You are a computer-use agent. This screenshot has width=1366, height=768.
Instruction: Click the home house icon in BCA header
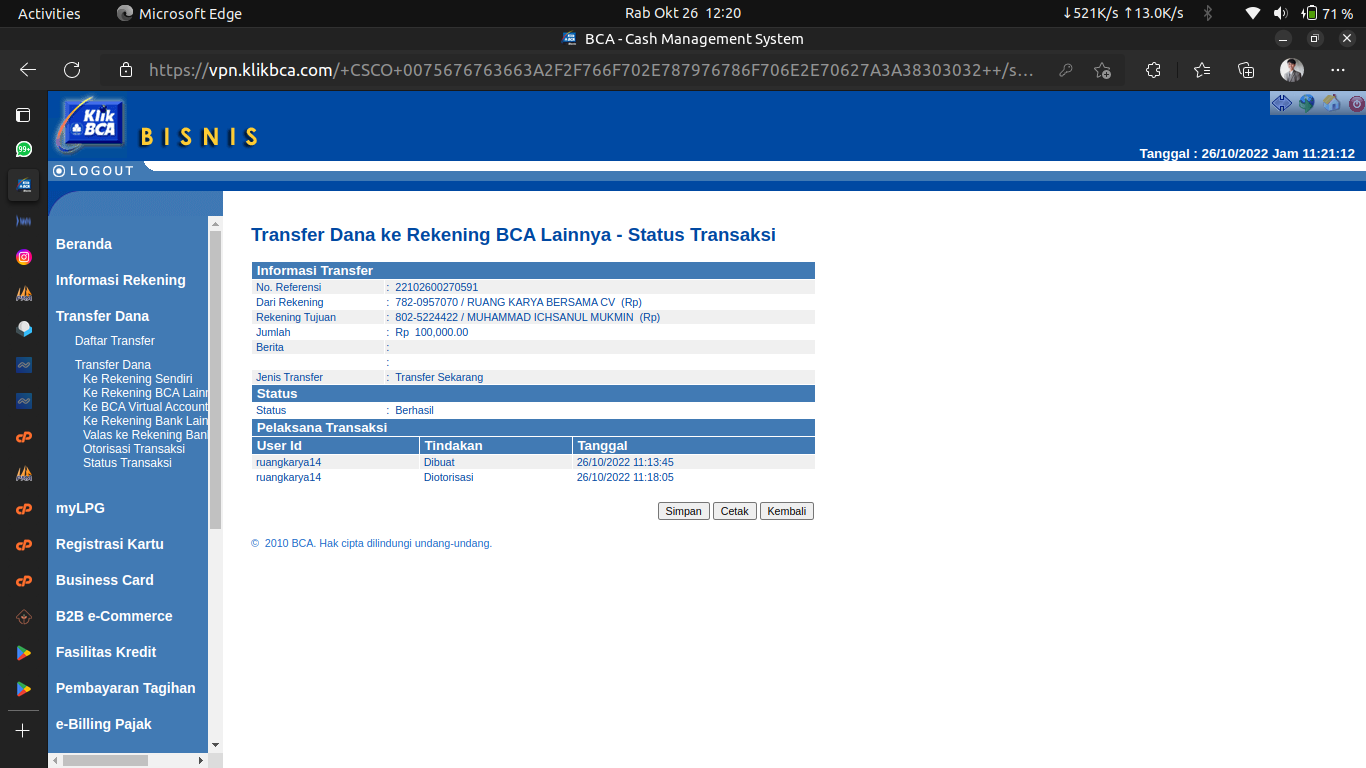1331,103
